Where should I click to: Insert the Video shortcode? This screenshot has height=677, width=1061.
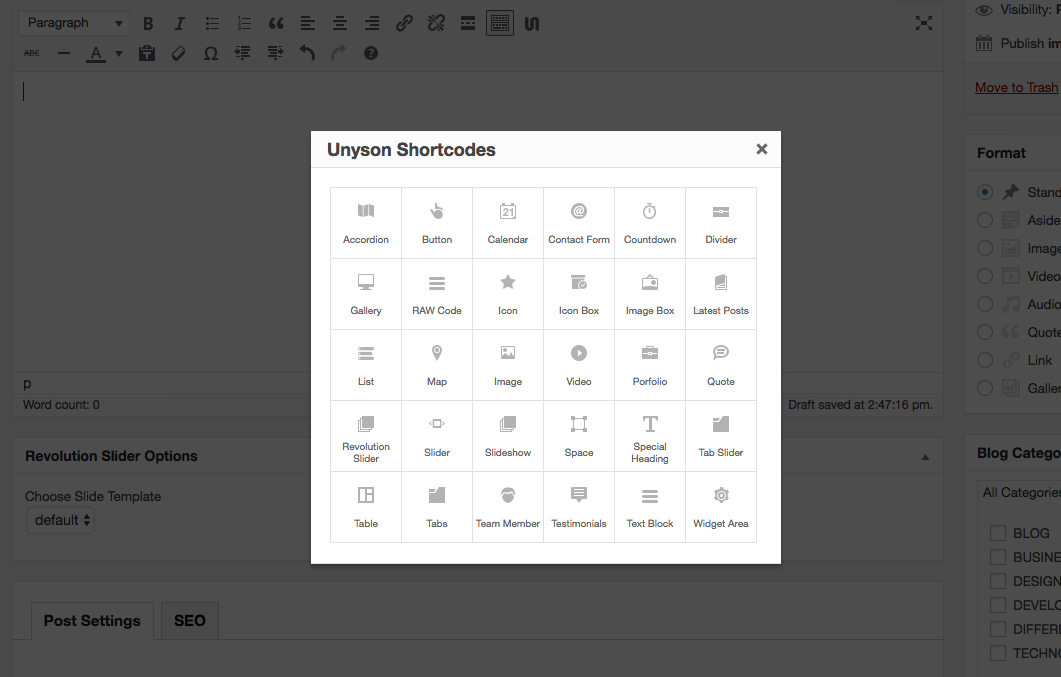tap(579, 365)
